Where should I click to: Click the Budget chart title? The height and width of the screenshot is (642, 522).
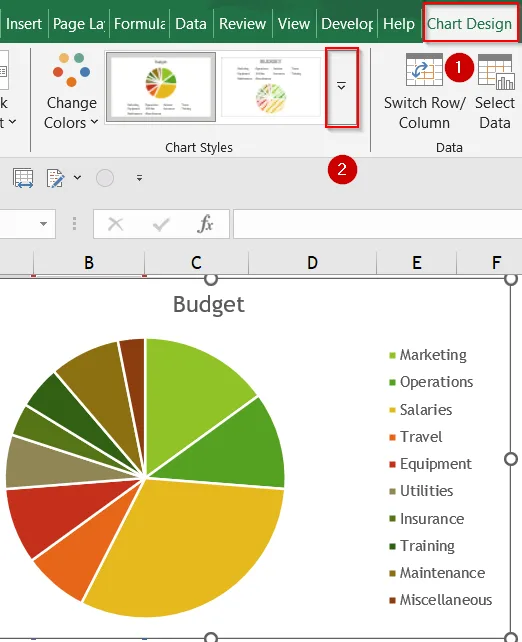tap(209, 304)
